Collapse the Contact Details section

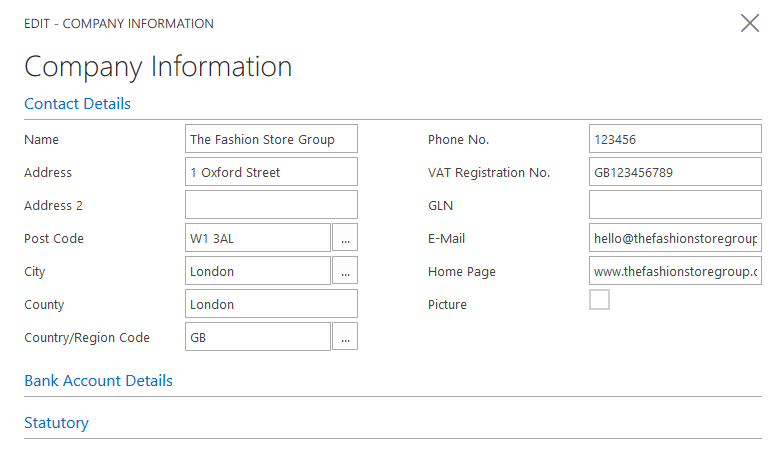(77, 104)
